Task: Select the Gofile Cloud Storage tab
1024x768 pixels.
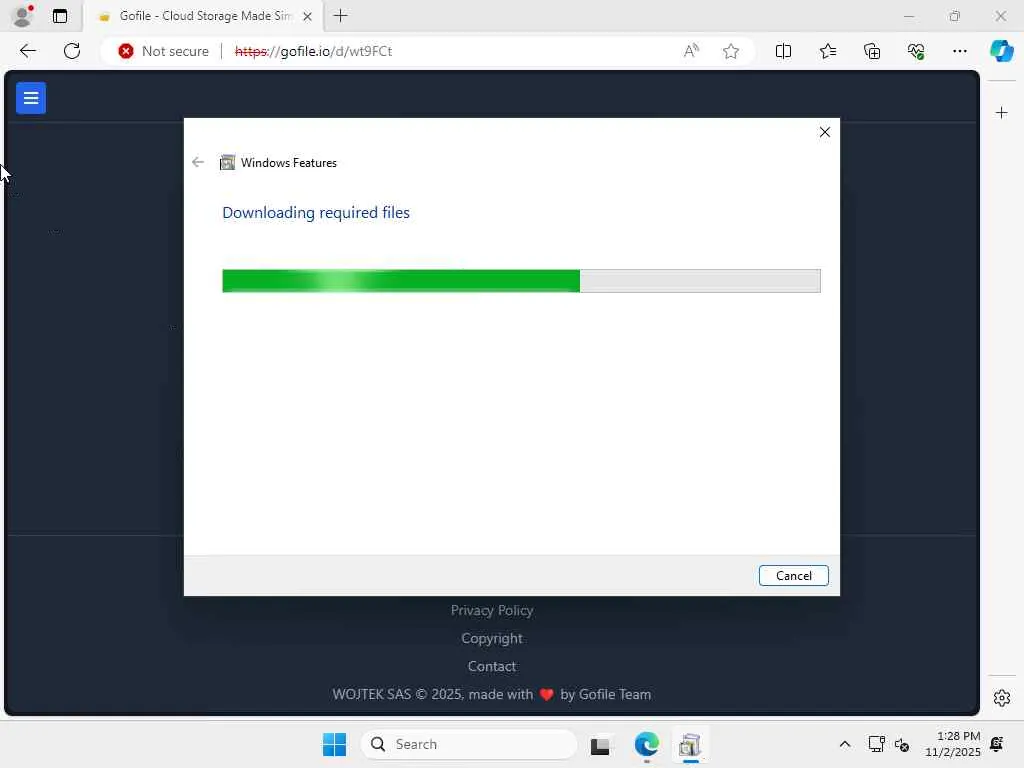Action: (202, 16)
